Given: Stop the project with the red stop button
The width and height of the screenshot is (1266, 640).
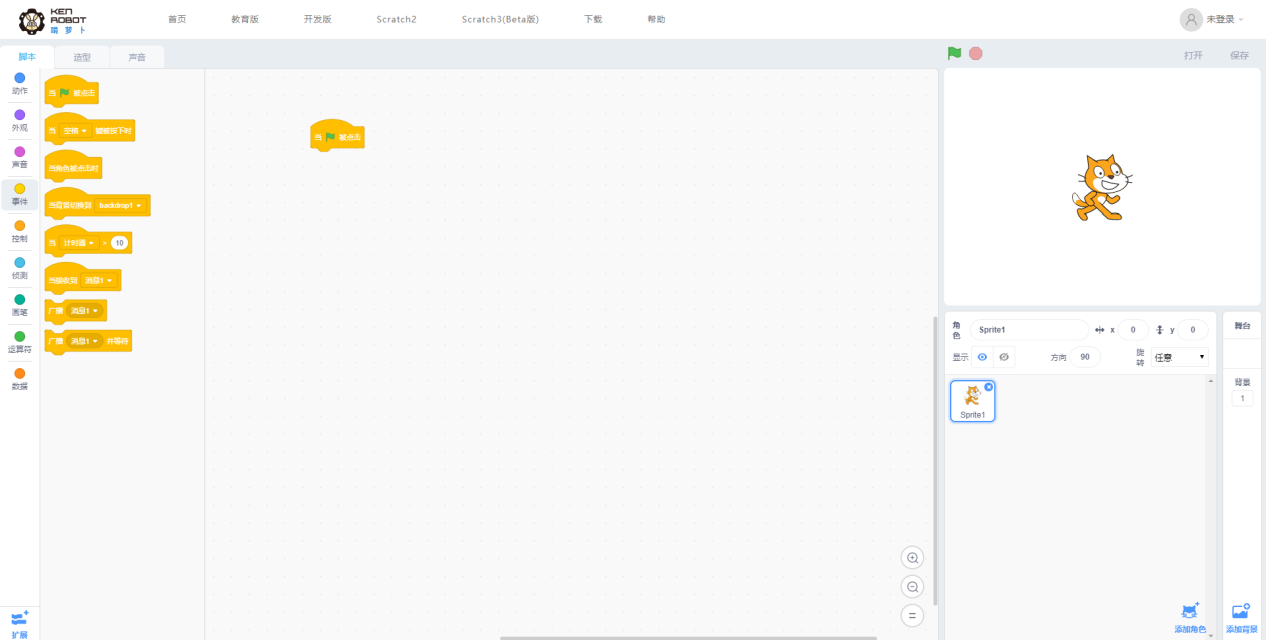Looking at the screenshot, I should click(x=976, y=53).
